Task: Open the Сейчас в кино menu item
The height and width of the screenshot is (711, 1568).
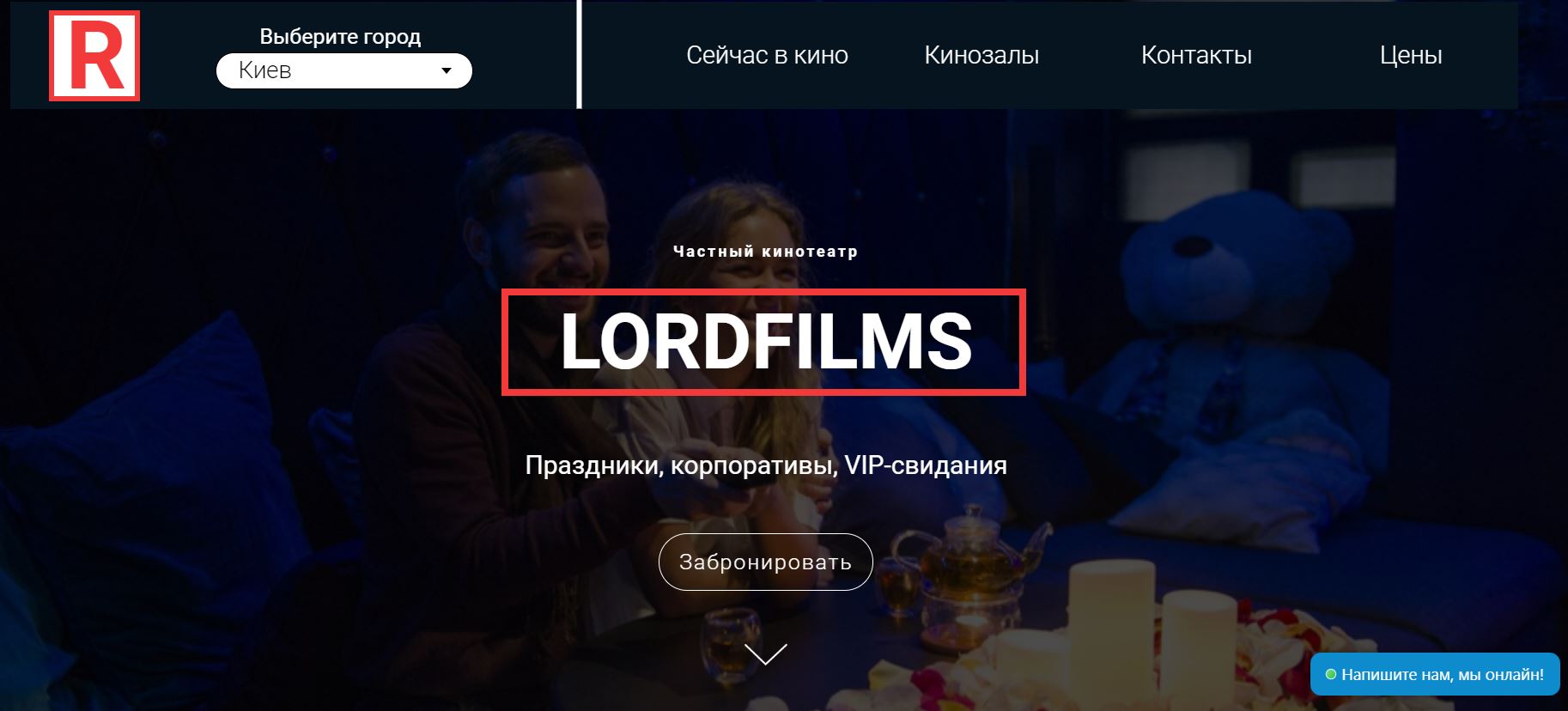Action: point(767,55)
